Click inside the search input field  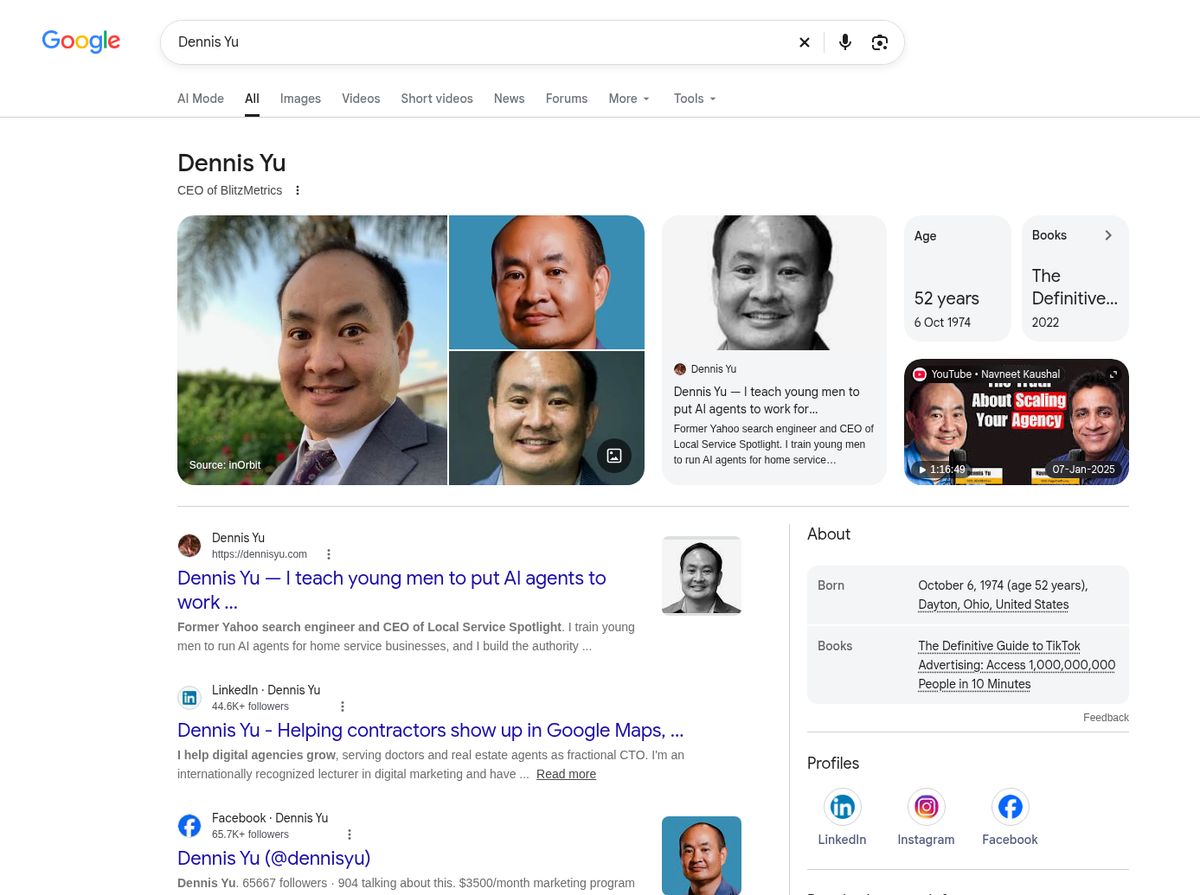point(480,42)
